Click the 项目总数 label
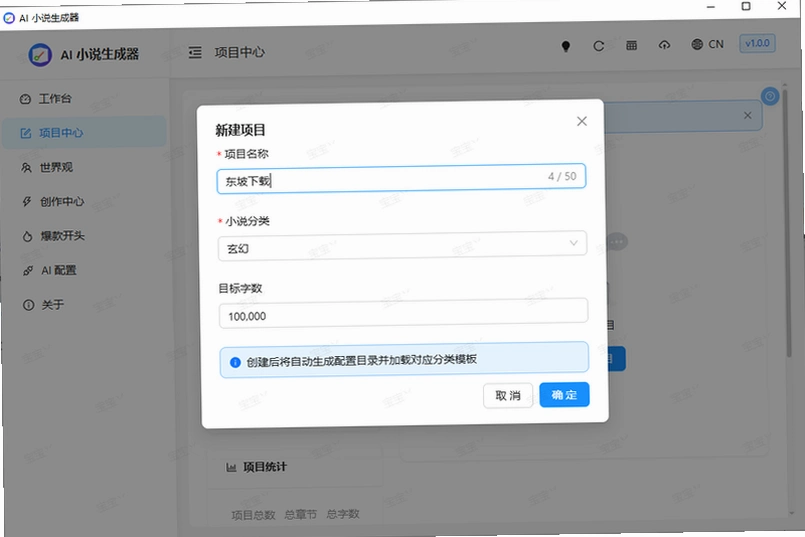 coord(253,515)
